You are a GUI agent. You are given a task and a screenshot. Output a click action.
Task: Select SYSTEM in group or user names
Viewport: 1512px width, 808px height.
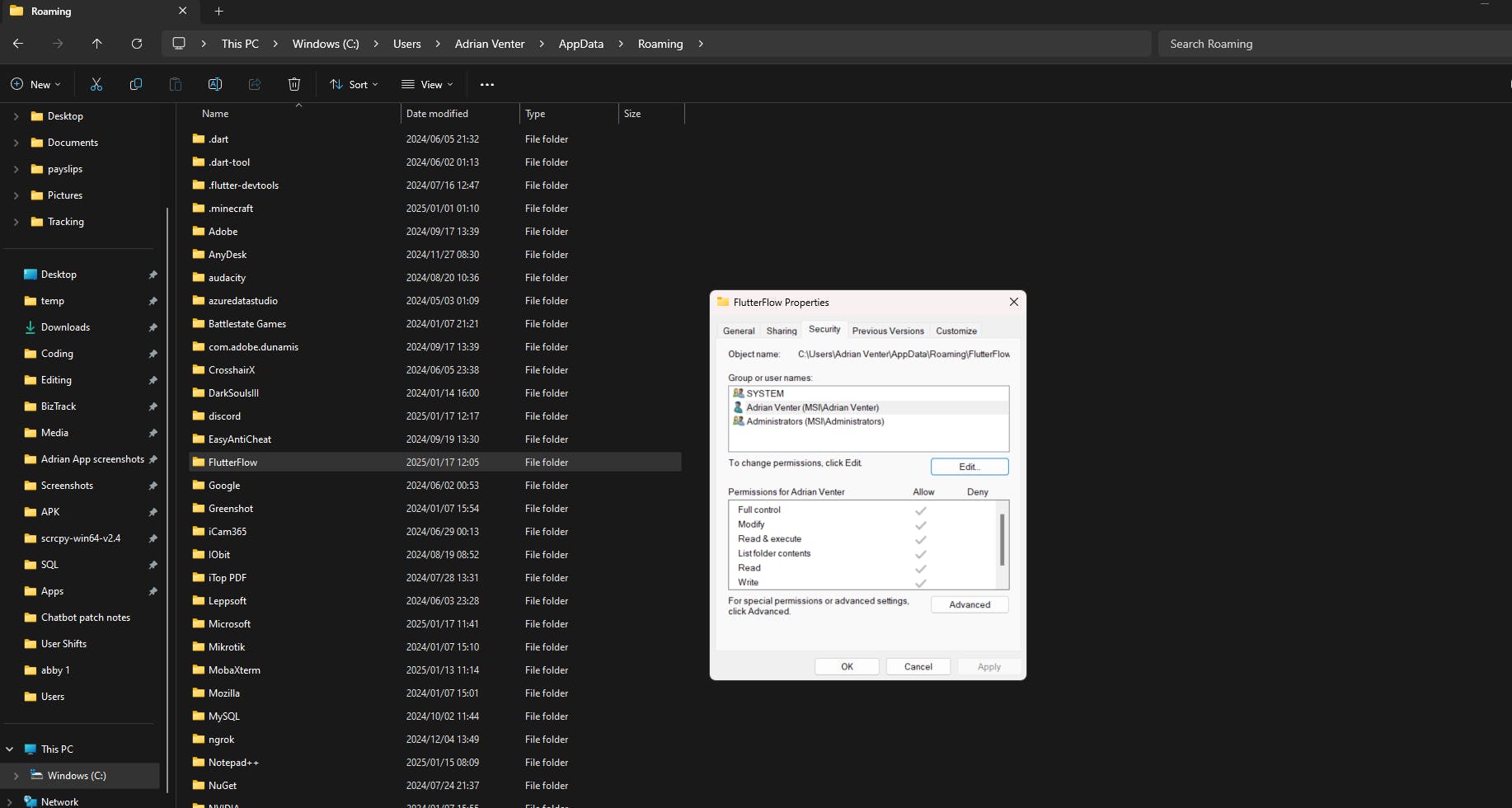coord(765,393)
